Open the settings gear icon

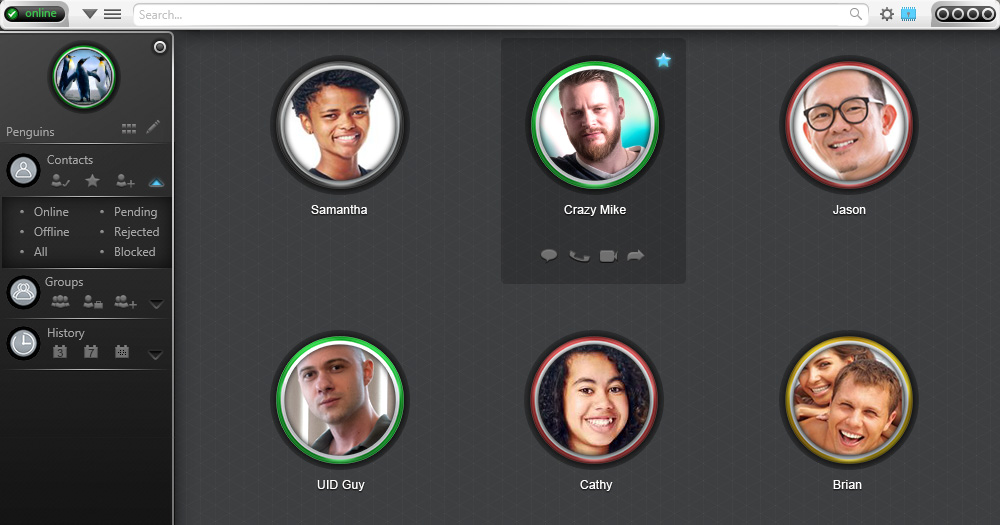[886, 14]
